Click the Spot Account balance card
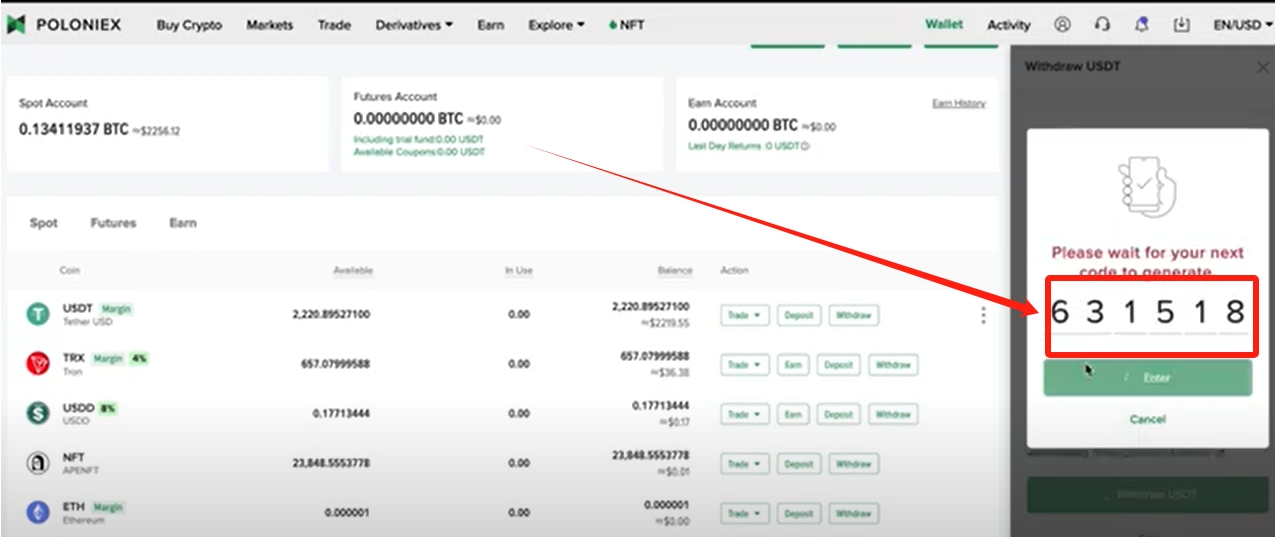This screenshot has width=1275, height=537. (x=167, y=124)
